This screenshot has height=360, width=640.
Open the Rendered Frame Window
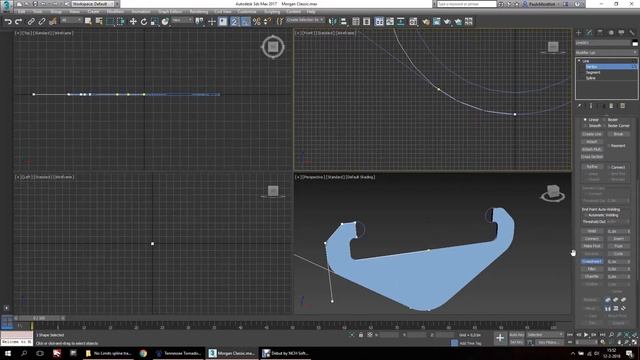pyautogui.click(x=437, y=21)
